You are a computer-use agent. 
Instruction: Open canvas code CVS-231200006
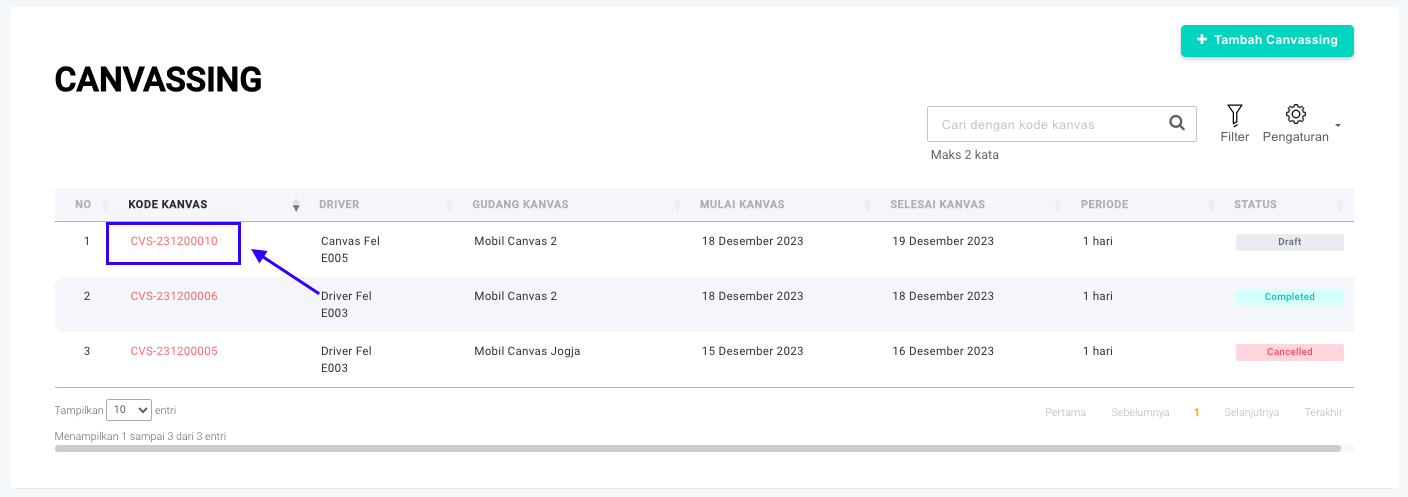[x=174, y=296]
